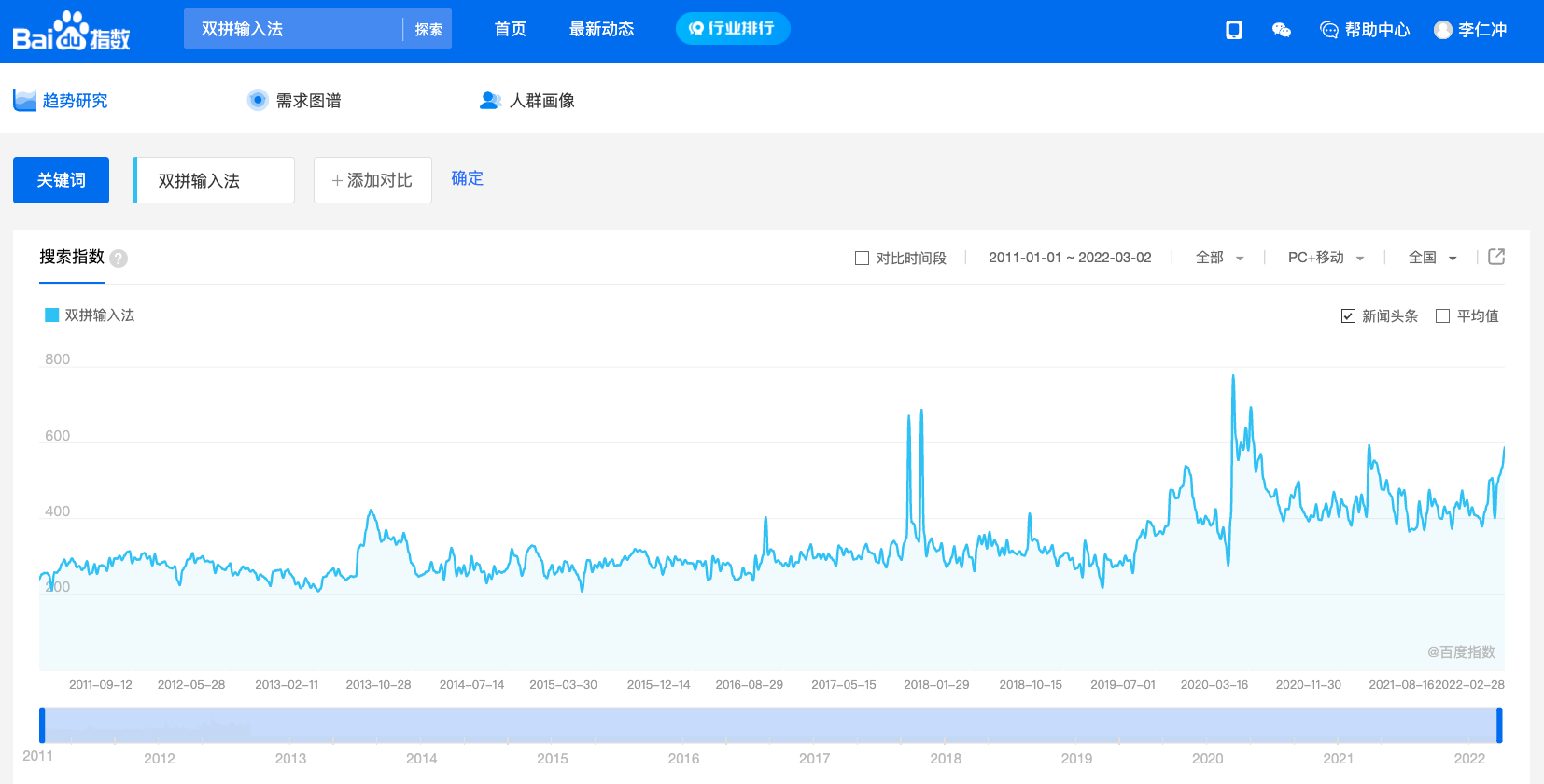Screen dimensions: 1544x784
Task: Open the PC+移动 device dropdown
Action: coord(1326,258)
